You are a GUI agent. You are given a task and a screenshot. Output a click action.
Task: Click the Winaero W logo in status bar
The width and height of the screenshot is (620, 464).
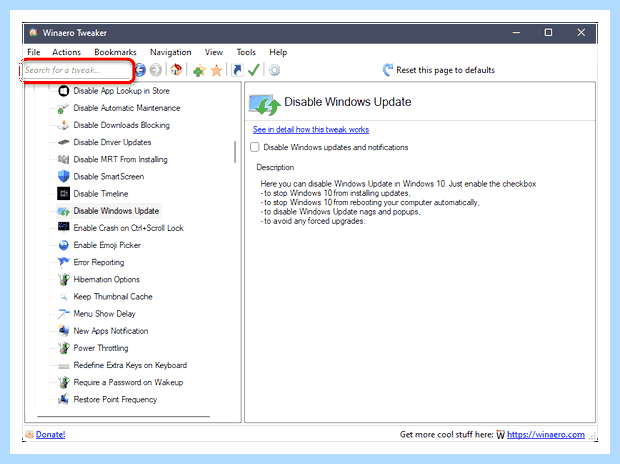501,435
